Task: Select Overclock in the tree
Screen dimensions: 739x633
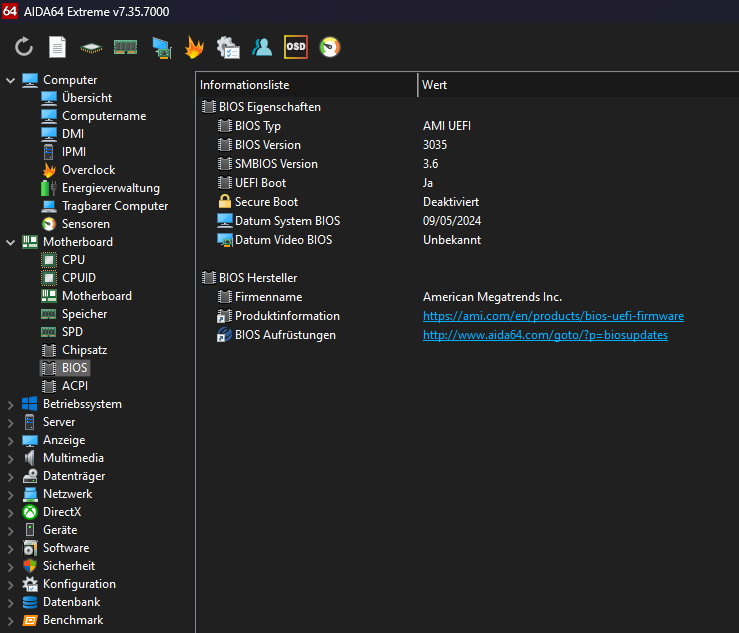Action: pyautogui.click(x=88, y=170)
